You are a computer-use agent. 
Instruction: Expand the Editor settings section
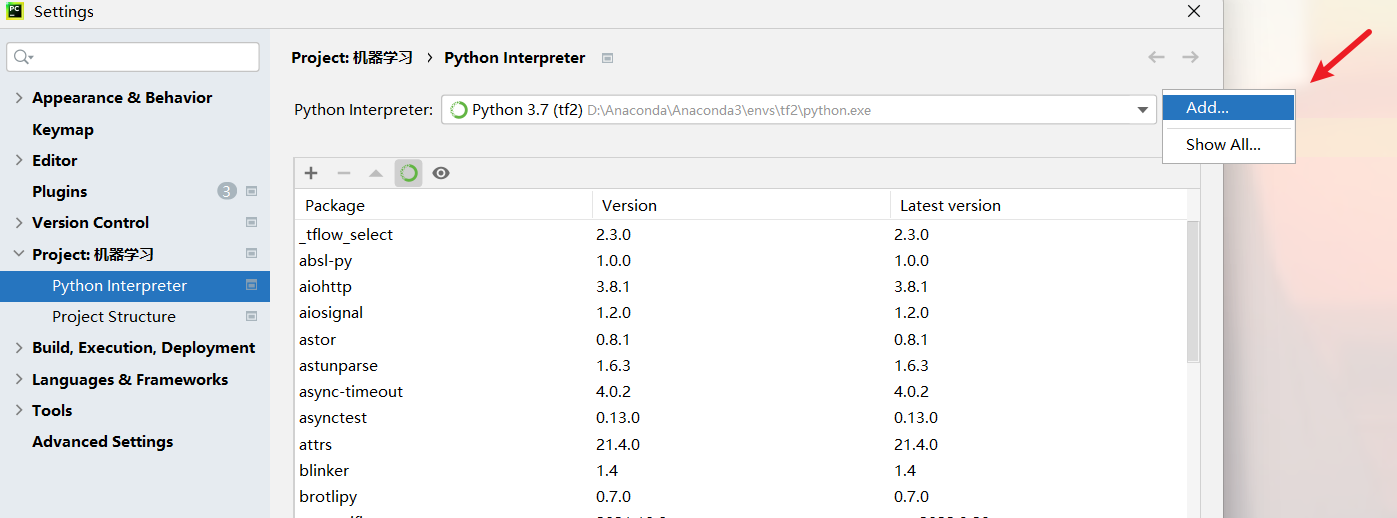[19, 160]
